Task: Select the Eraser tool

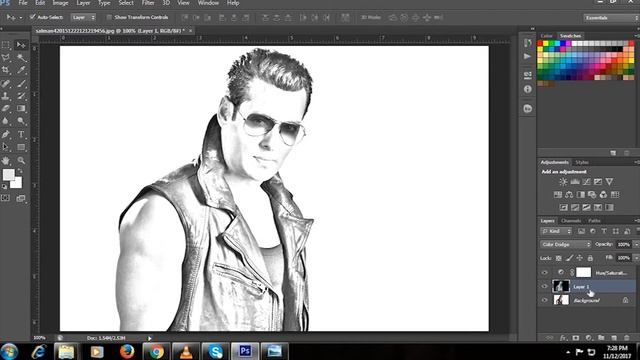Action: (x=6, y=109)
